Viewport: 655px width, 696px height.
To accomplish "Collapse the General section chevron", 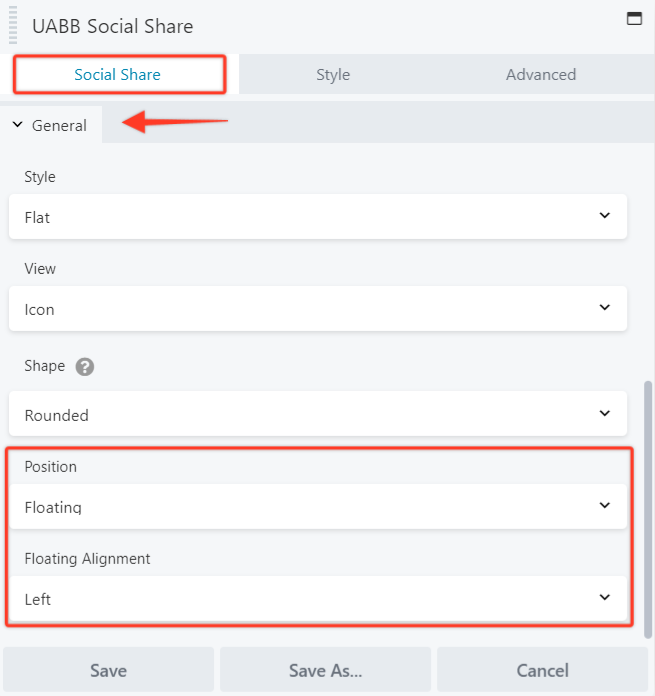I will click(x=17, y=125).
